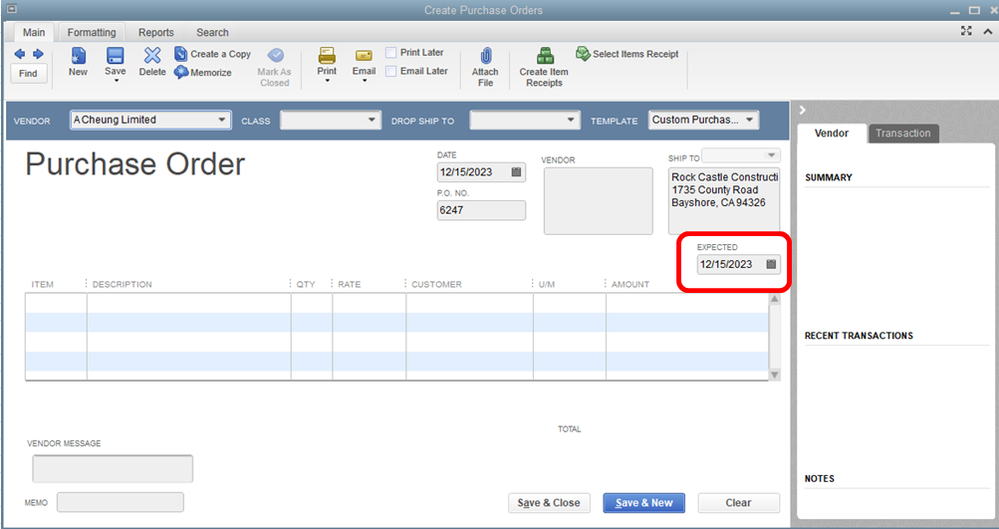Screen dimensions: 999x529
Task: Click the Save disk icon
Action: [115, 56]
